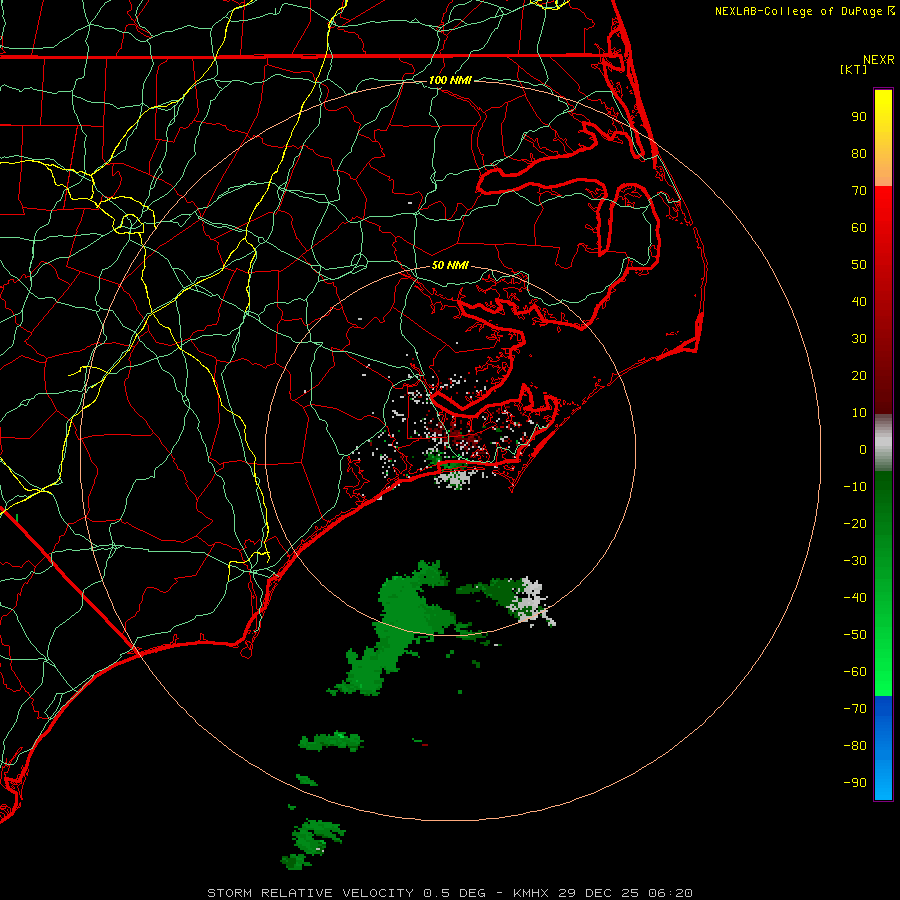Click the 40 value on velocity scale

[859, 302]
